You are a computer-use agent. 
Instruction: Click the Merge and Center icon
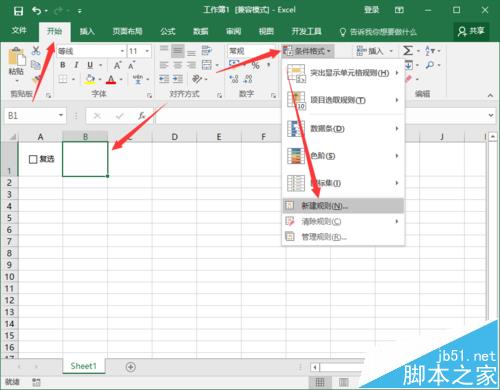coord(207,65)
